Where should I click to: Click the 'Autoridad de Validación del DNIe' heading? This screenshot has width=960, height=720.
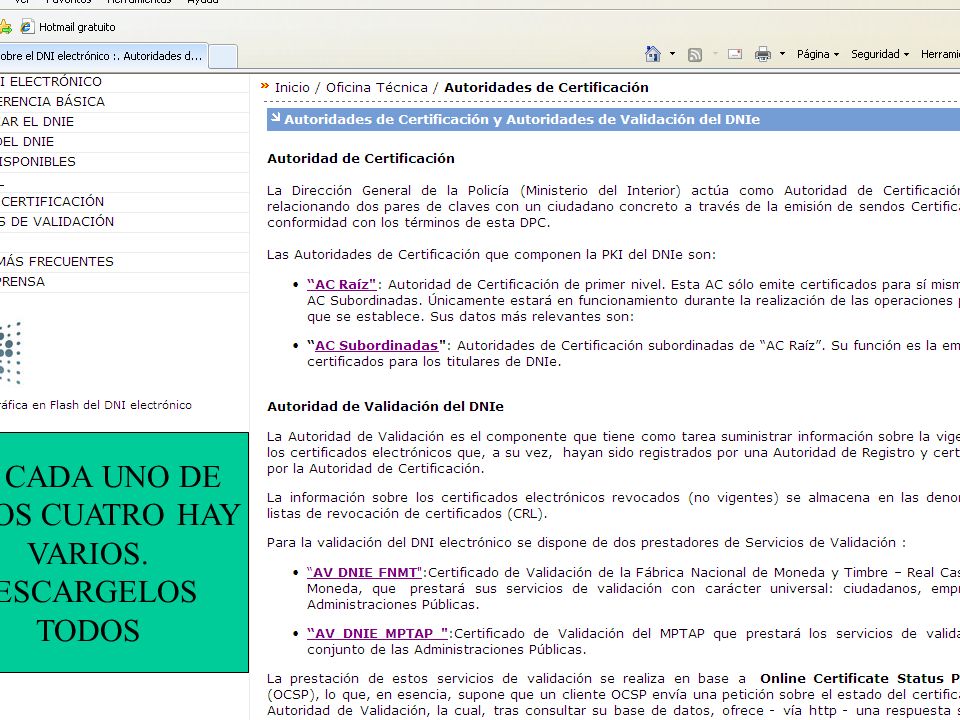click(385, 407)
